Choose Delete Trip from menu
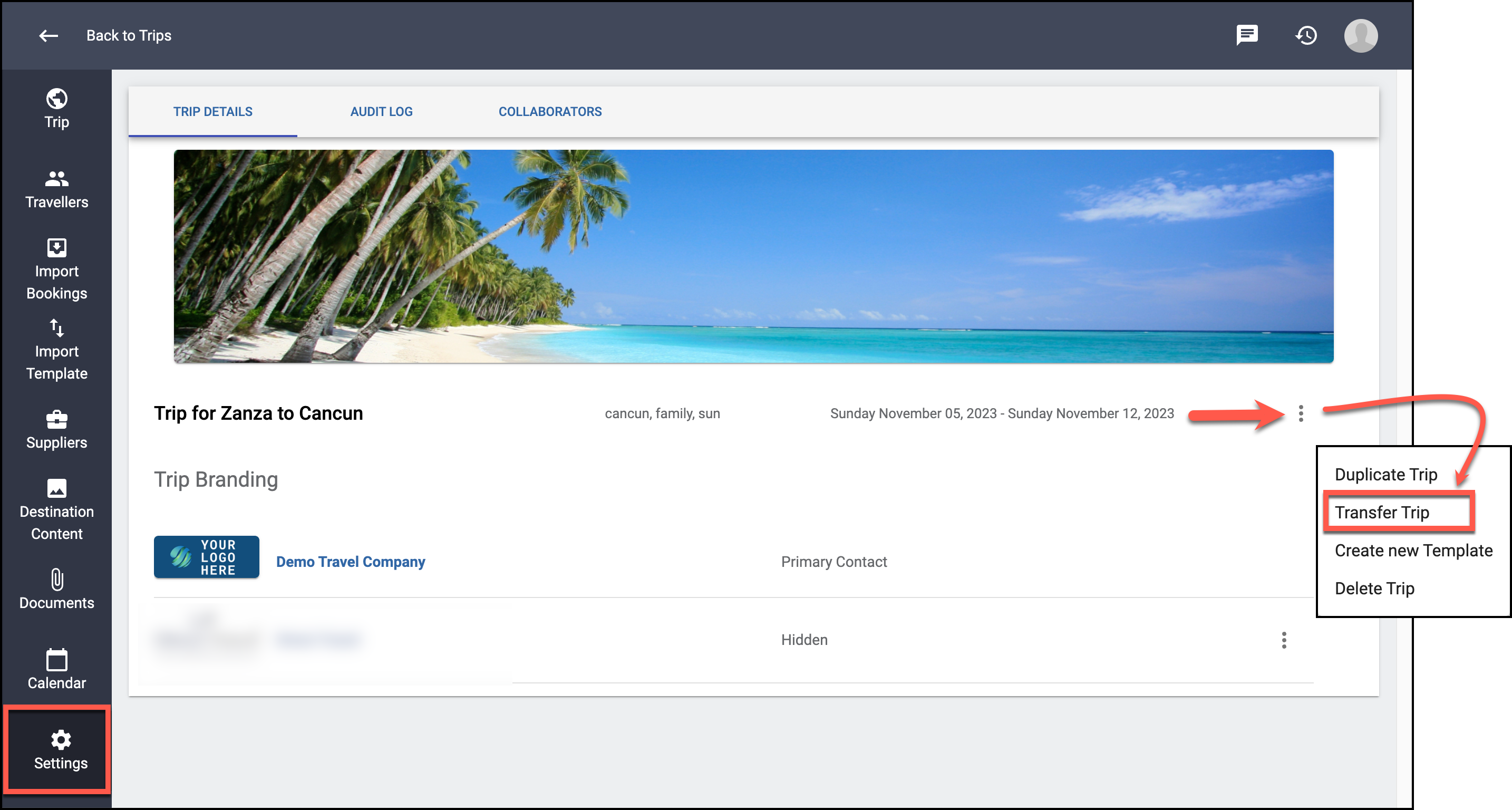 click(1374, 588)
